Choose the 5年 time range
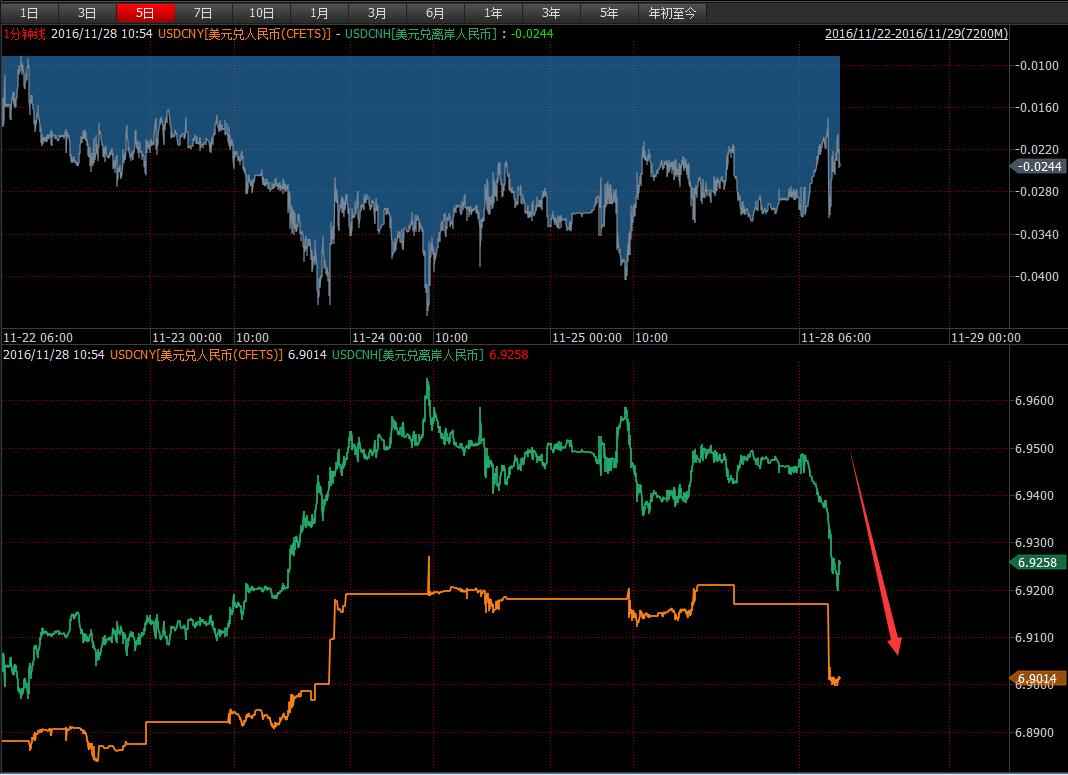Viewport: 1068px width, 775px height. [609, 13]
